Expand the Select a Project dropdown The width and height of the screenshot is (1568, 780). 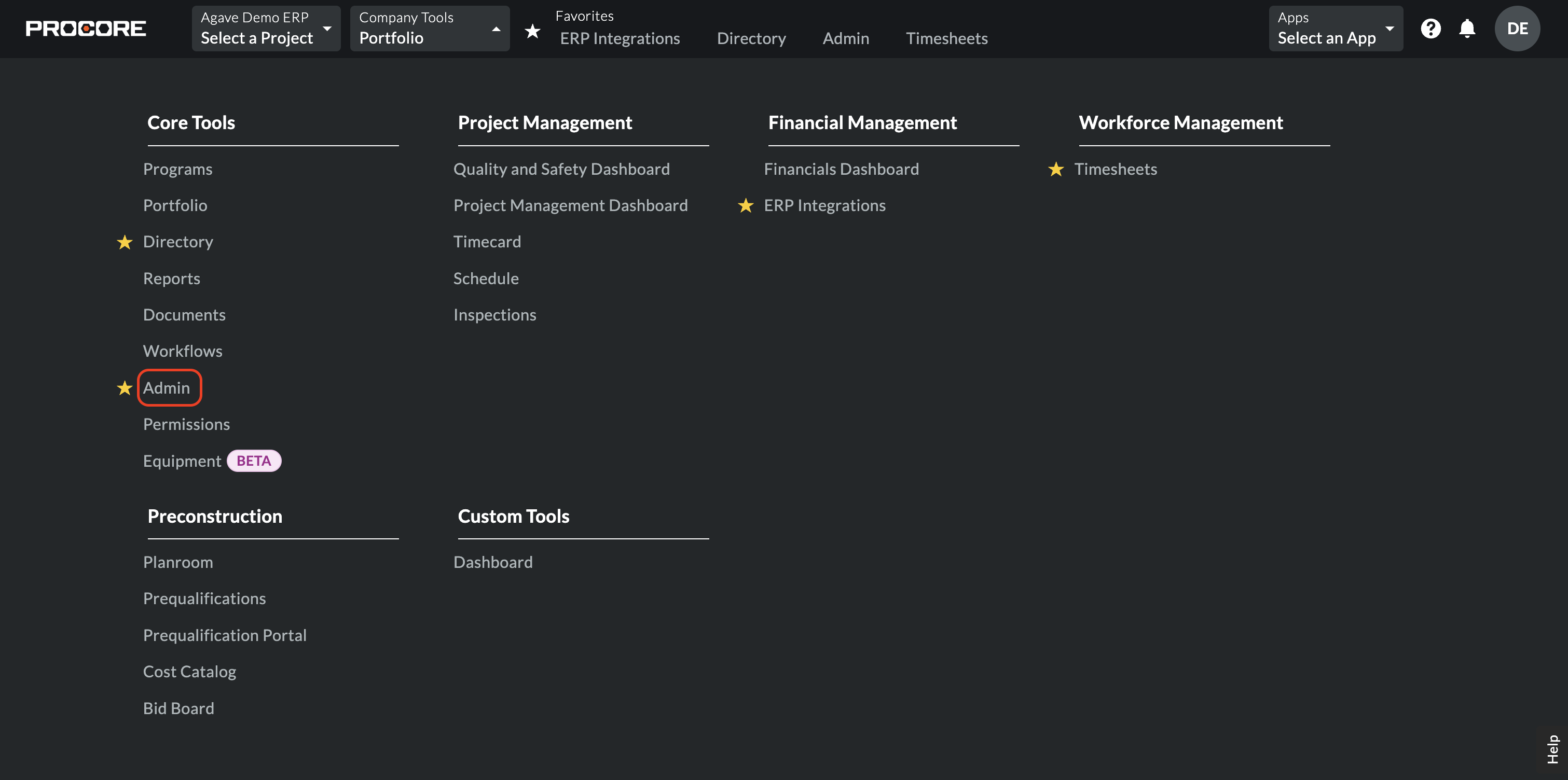[x=266, y=29]
